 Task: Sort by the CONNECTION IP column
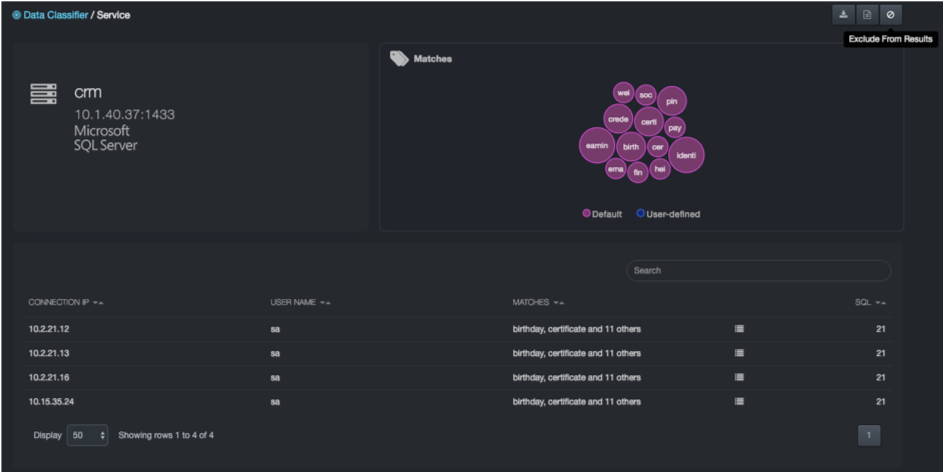coord(66,302)
